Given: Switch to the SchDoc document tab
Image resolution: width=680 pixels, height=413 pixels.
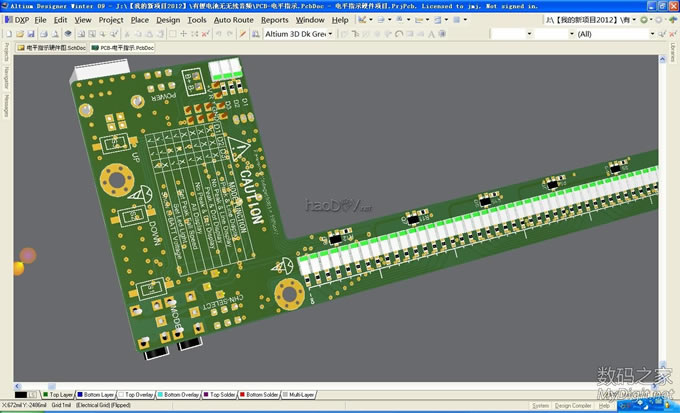Looking at the screenshot, I should tap(52, 47).
